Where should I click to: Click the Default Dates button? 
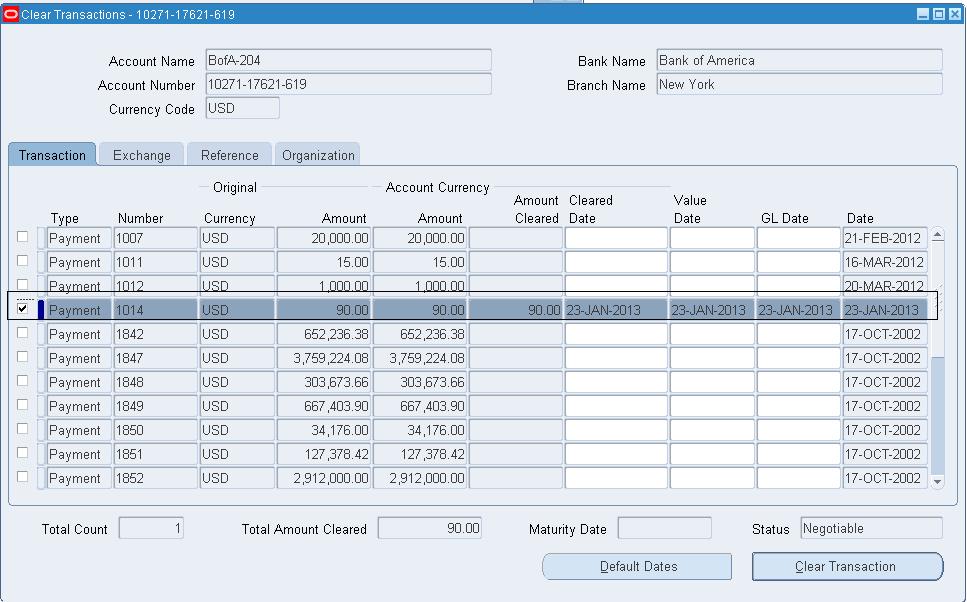coord(636,566)
